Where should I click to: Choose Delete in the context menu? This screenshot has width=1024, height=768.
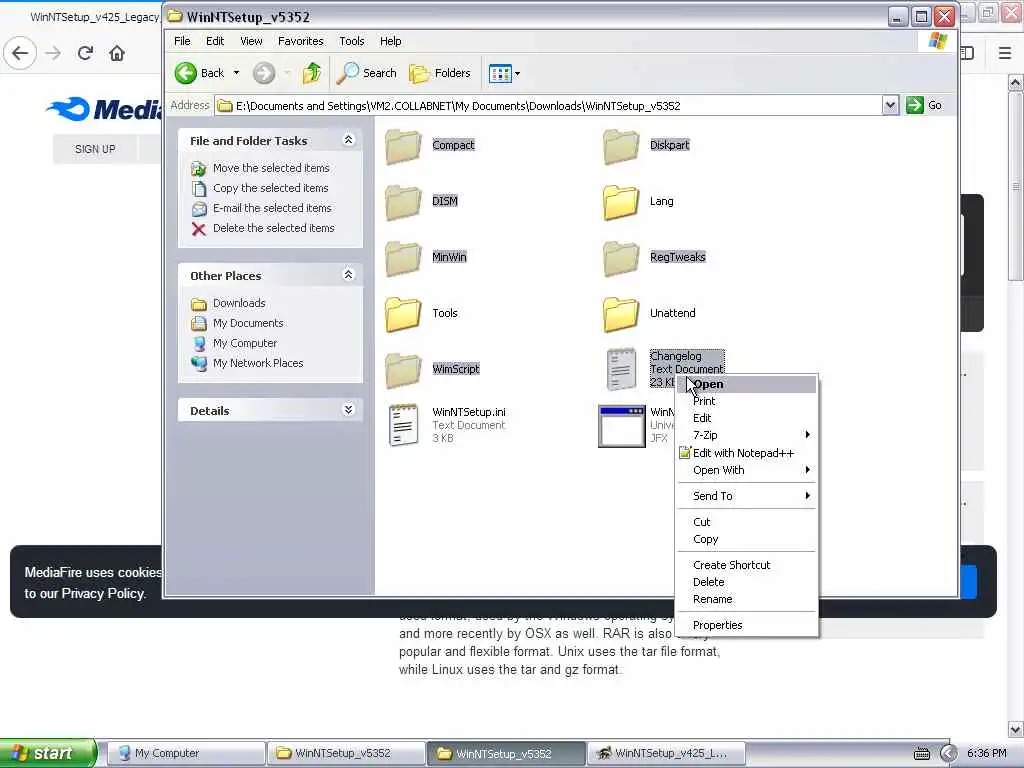[x=746, y=583]
